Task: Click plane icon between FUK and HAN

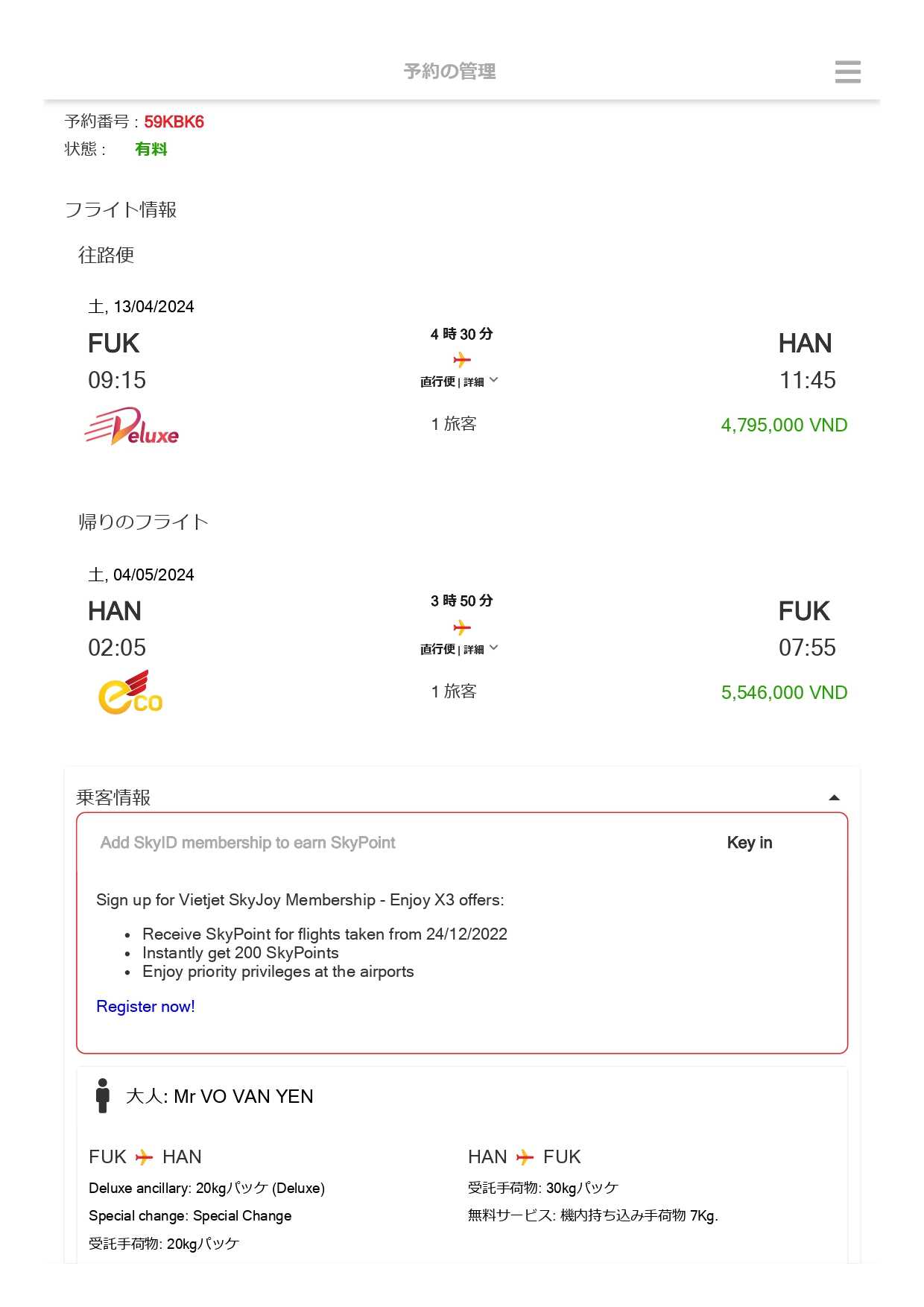Action: (144, 1157)
